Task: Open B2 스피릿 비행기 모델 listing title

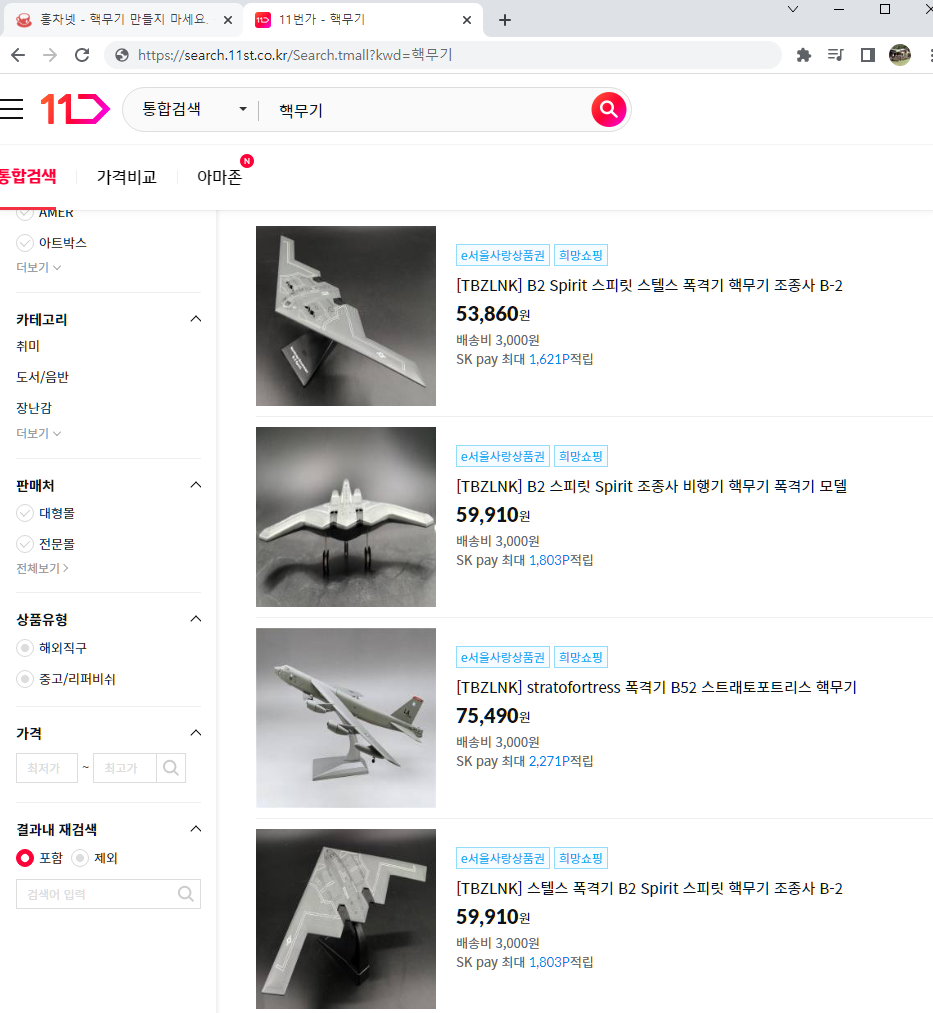Action: 651,486
